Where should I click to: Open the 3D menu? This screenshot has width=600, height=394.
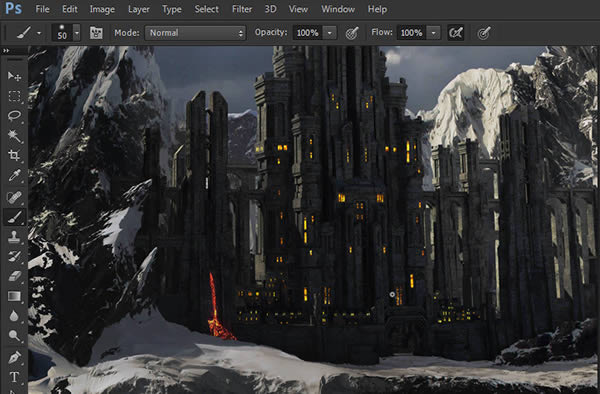click(x=271, y=9)
